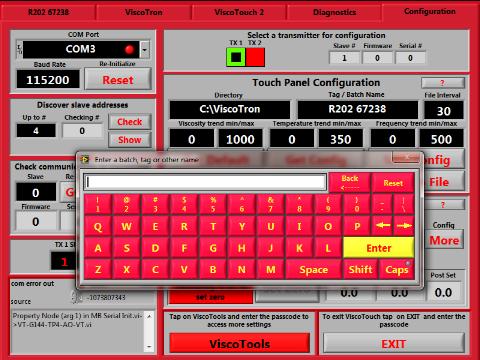Switch to the Diagnostics tab
Image resolution: width=480 pixels, height=360 pixels.
tap(334, 12)
